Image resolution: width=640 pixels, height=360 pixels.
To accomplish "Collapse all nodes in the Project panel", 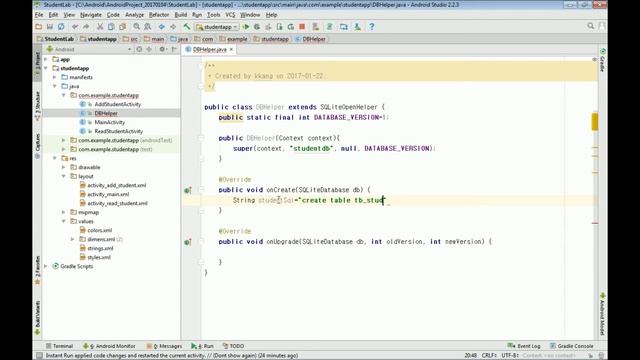I will click(x=149, y=49).
